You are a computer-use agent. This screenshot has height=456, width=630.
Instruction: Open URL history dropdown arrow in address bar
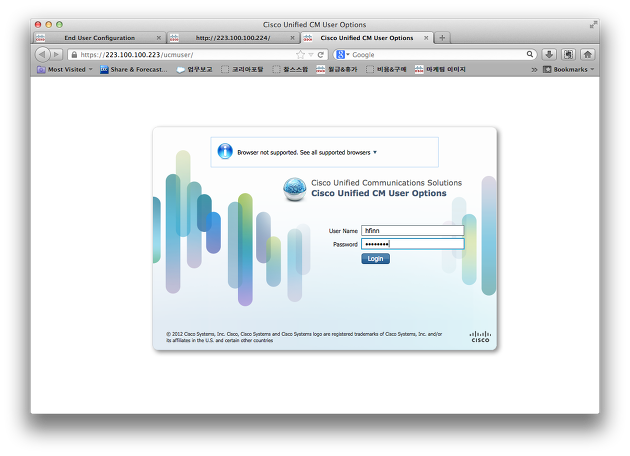(311, 55)
